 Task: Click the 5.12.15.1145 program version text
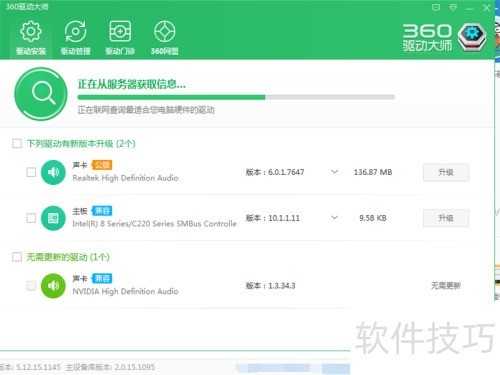point(38,367)
